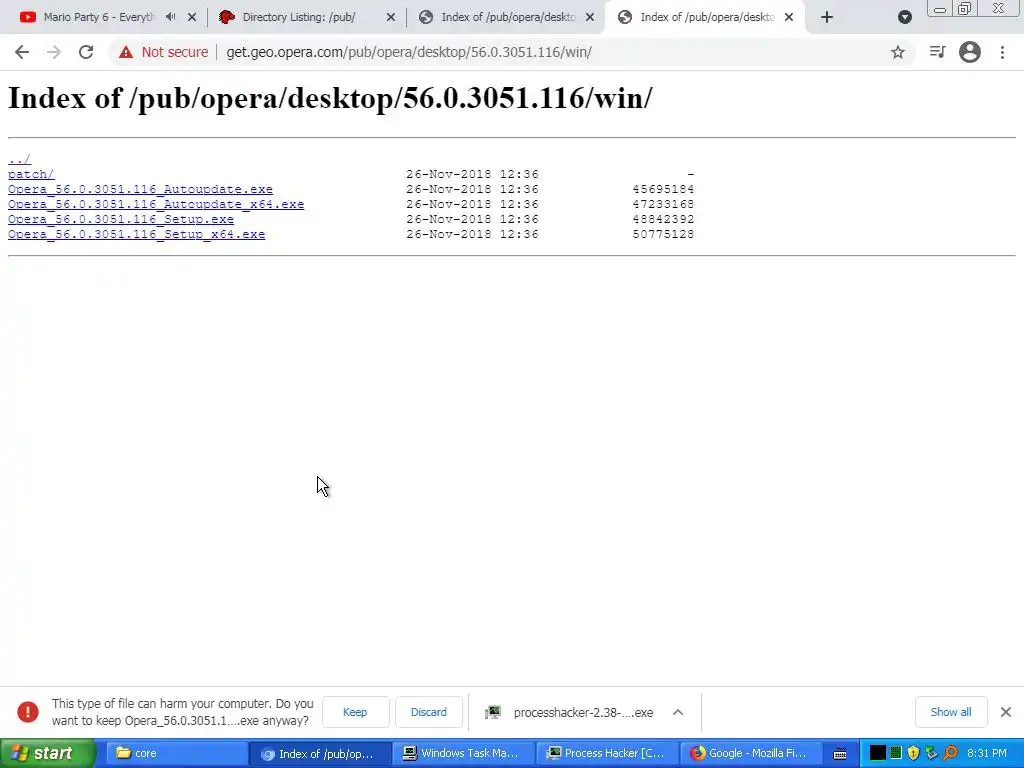Open the patch/ folder link
The height and width of the screenshot is (768, 1024).
tap(31, 174)
